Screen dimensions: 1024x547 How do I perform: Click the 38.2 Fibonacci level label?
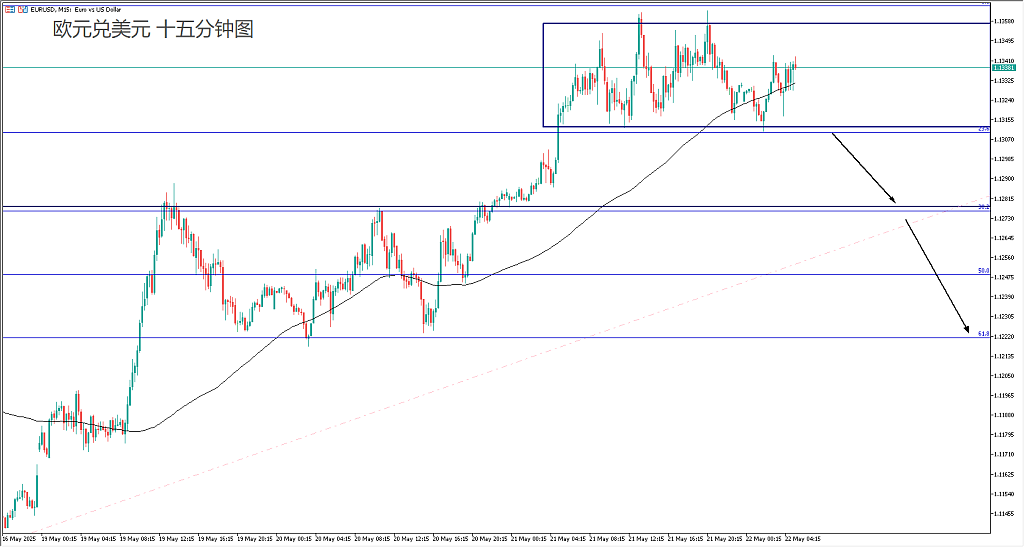(x=984, y=206)
